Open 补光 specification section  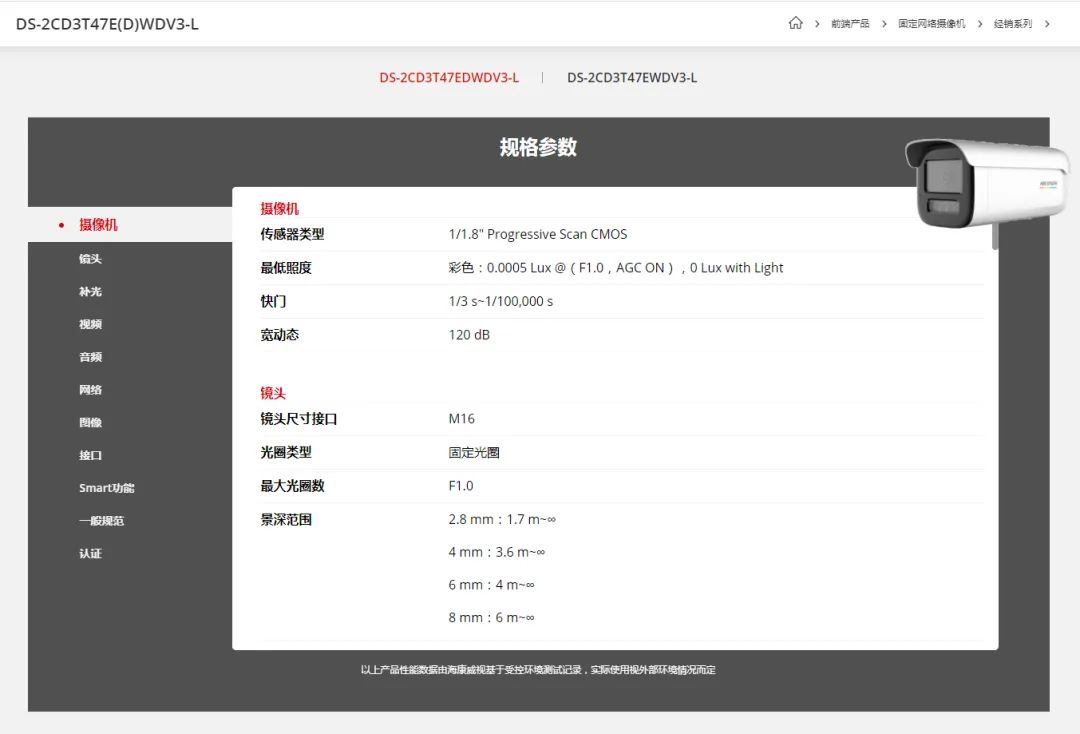[90, 292]
